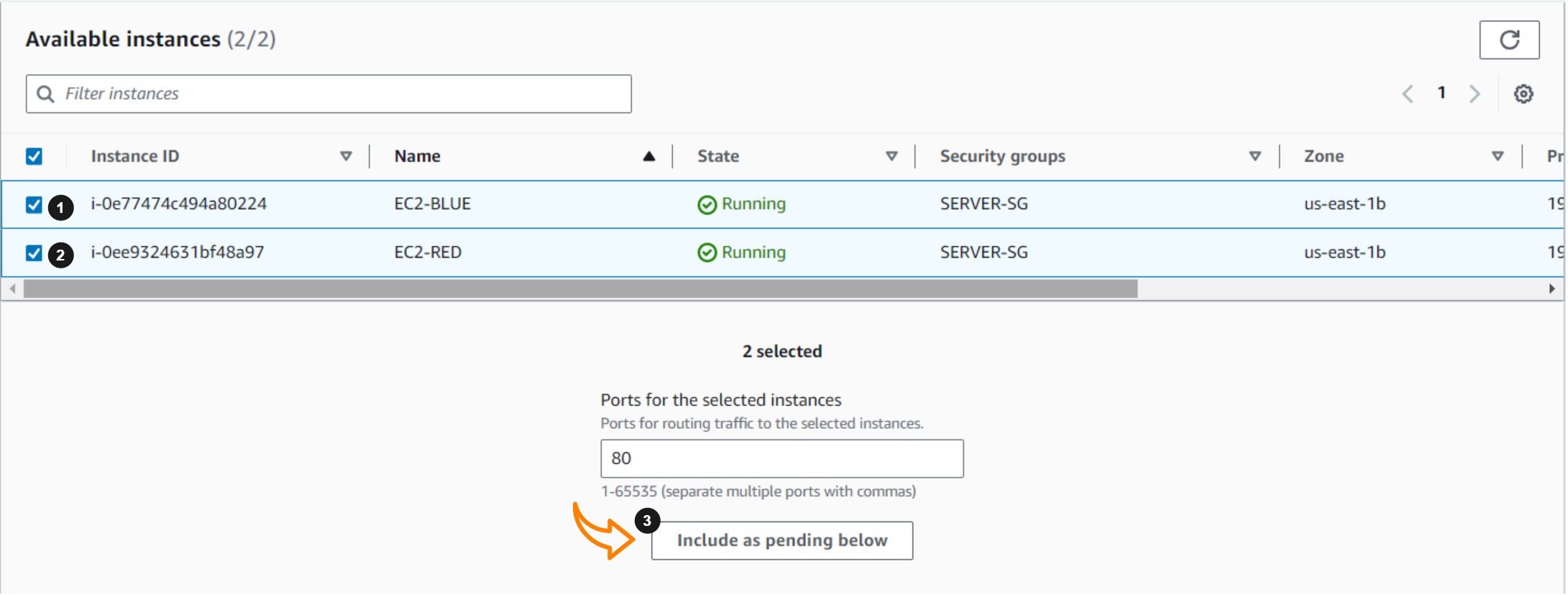1568x595 pixels.
Task: Click the search magnifier icon in filter
Action: click(45, 94)
